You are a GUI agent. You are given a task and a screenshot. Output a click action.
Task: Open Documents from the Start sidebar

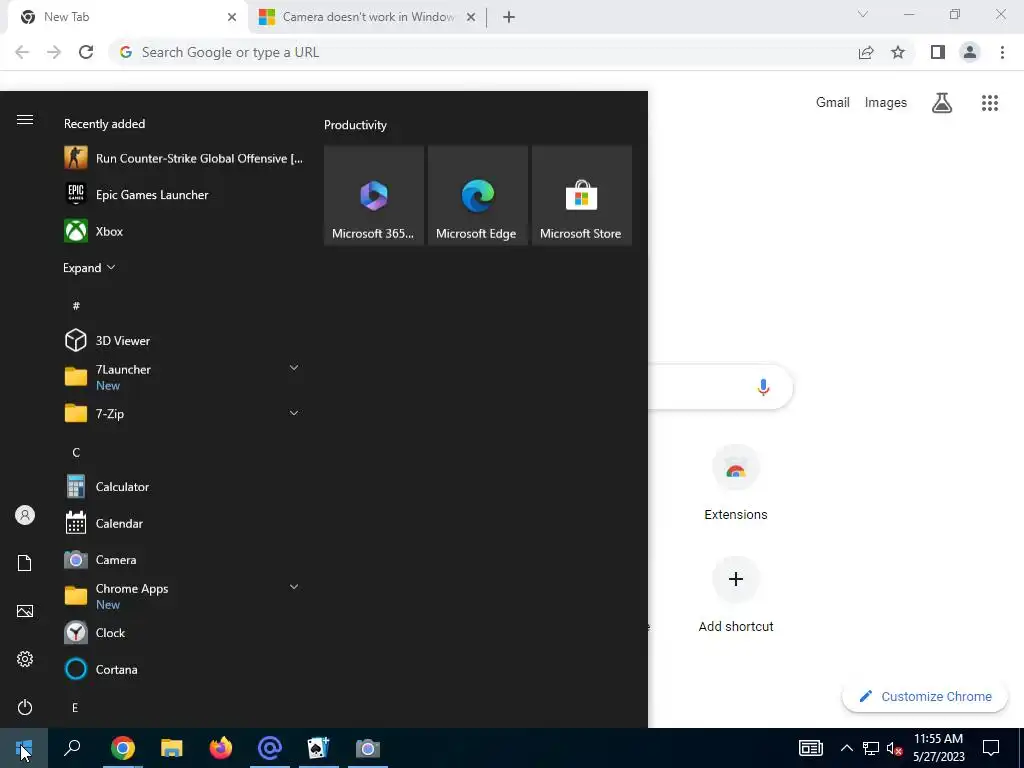point(25,563)
